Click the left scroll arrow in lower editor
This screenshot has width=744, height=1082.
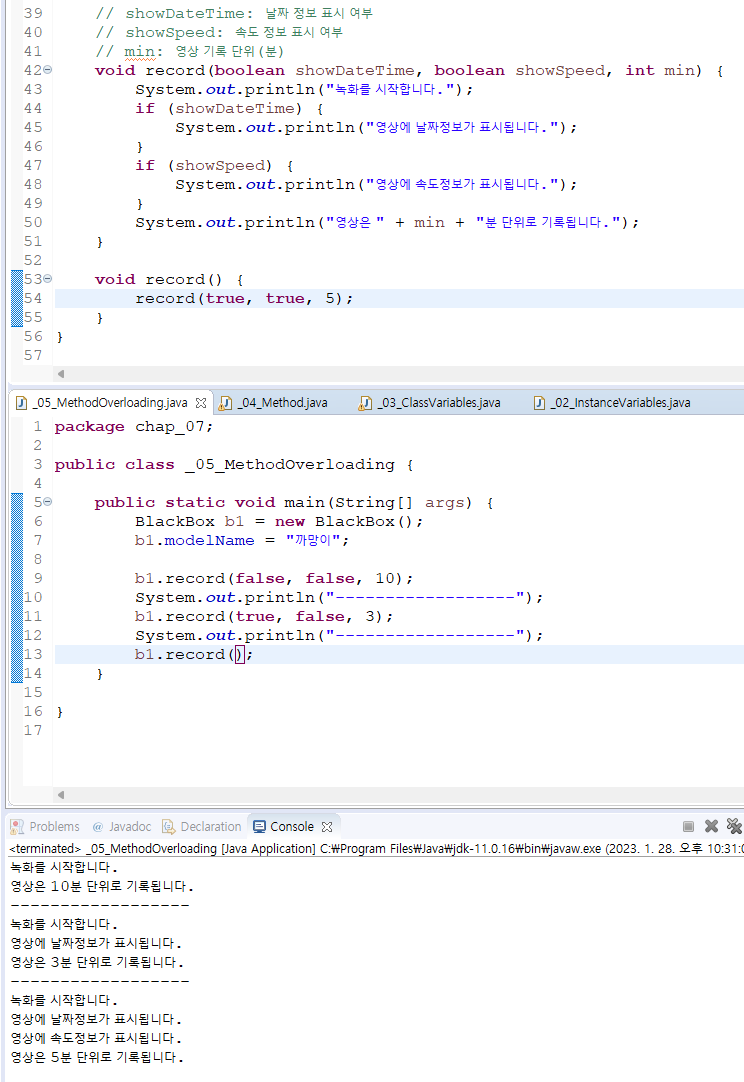tap(61, 795)
